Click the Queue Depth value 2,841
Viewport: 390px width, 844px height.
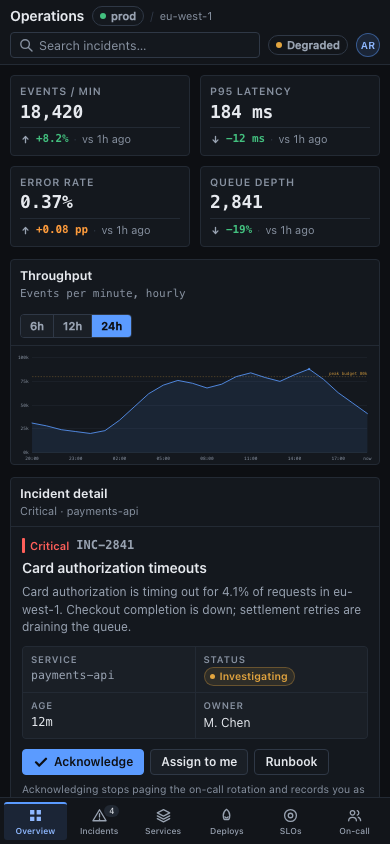(236, 202)
